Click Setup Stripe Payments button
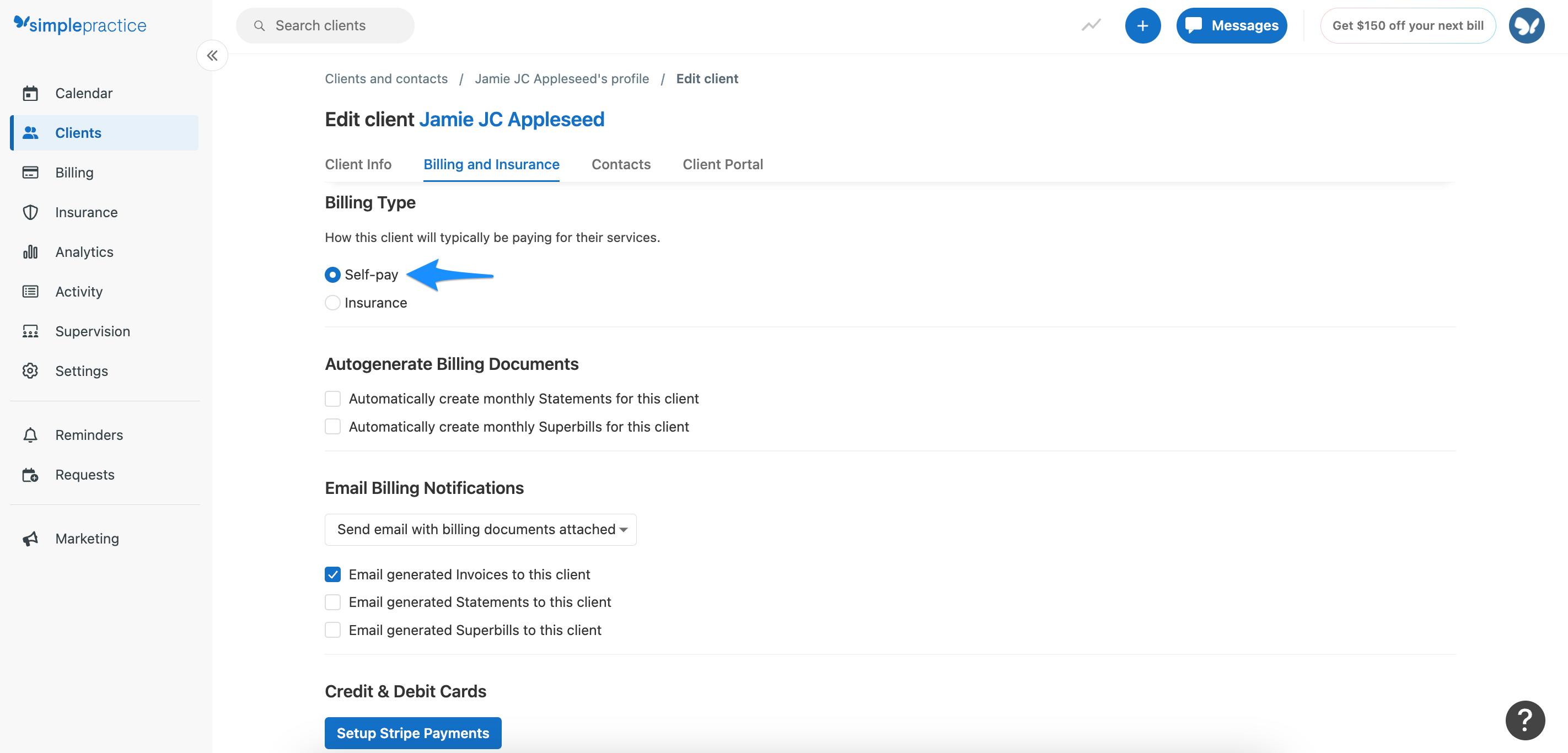The width and height of the screenshot is (1568, 753). (x=413, y=733)
